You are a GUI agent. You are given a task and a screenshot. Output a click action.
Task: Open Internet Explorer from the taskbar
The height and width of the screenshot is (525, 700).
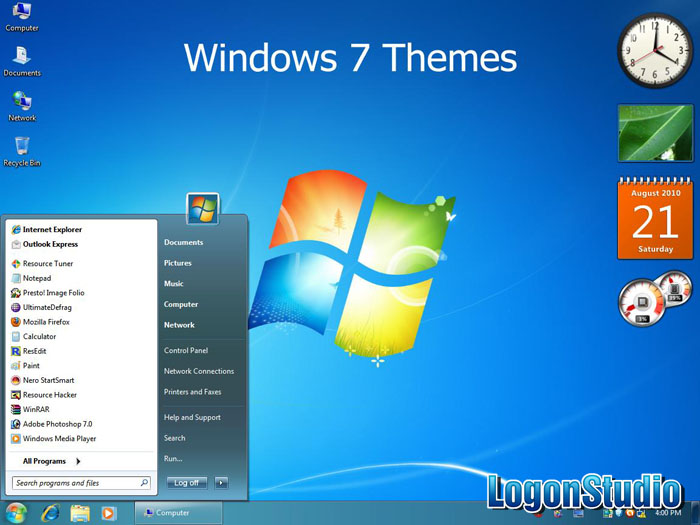coord(50,513)
